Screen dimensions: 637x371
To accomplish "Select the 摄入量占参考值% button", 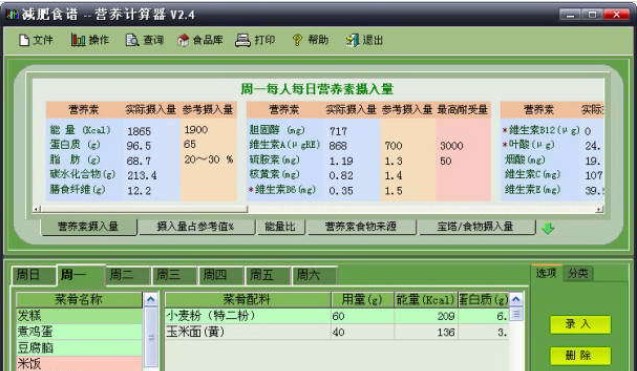I will (196, 227).
